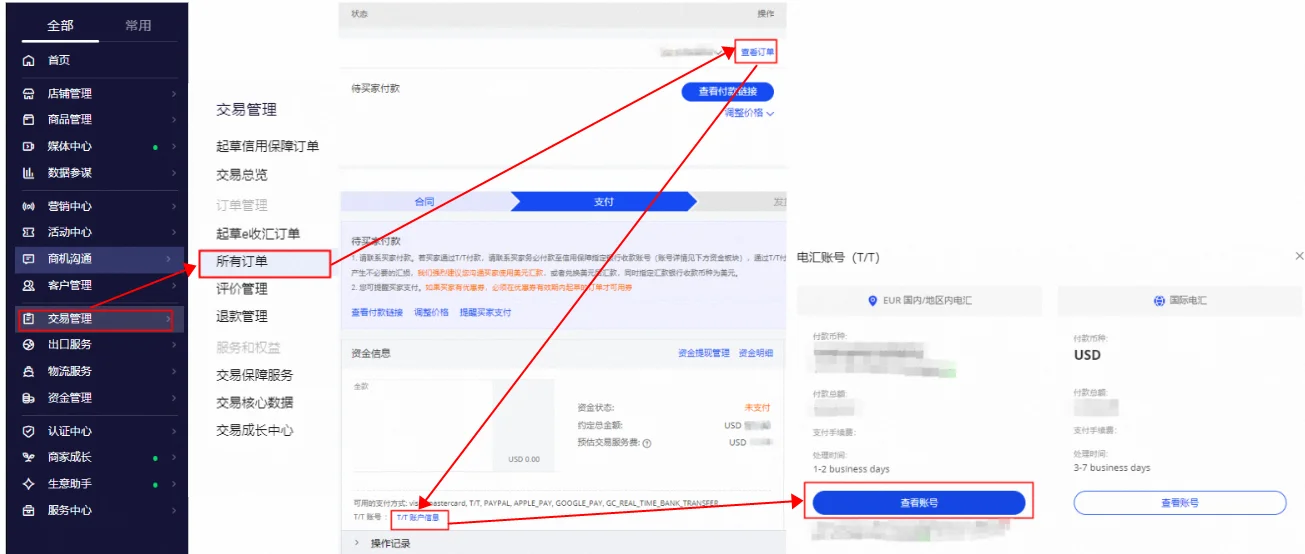The width and height of the screenshot is (1305, 554).
Task: Click the help icon next to 预估交易服务费
Action: [x=647, y=443]
